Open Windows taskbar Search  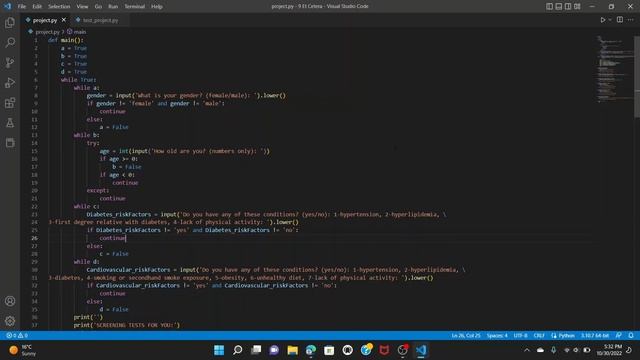tap(238, 350)
